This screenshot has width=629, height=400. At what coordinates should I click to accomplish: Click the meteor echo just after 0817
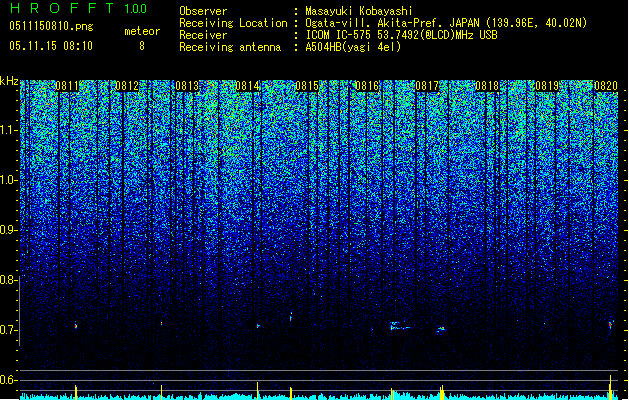441,329
